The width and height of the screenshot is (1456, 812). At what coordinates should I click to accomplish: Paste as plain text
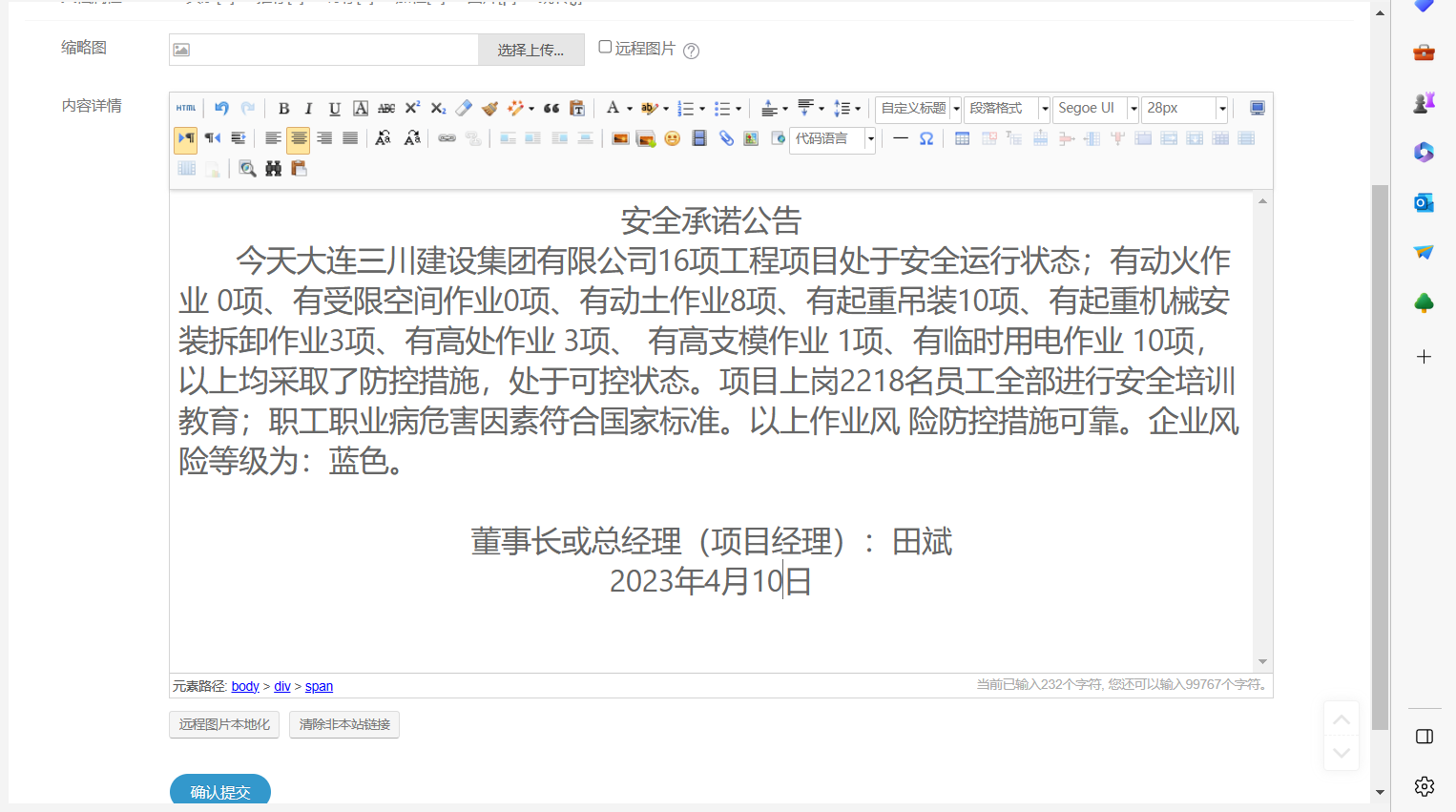coord(577,108)
